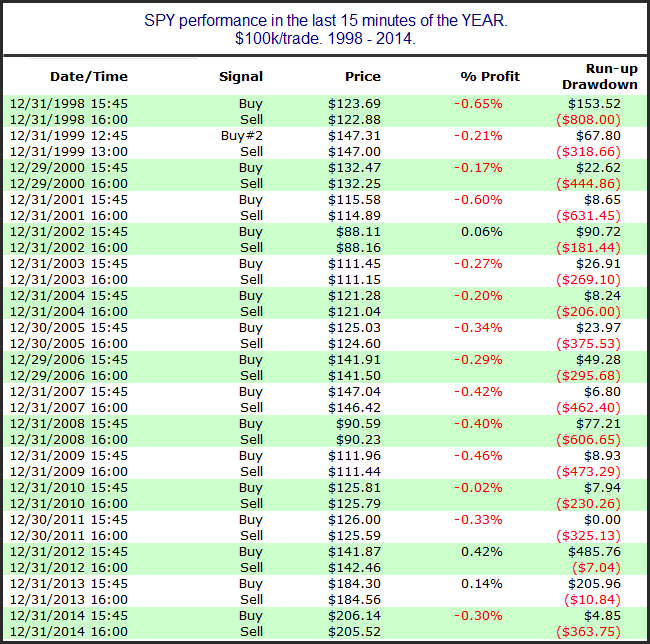Click the $90.59 buy price
The width and height of the screenshot is (650, 644).
(x=358, y=424)
